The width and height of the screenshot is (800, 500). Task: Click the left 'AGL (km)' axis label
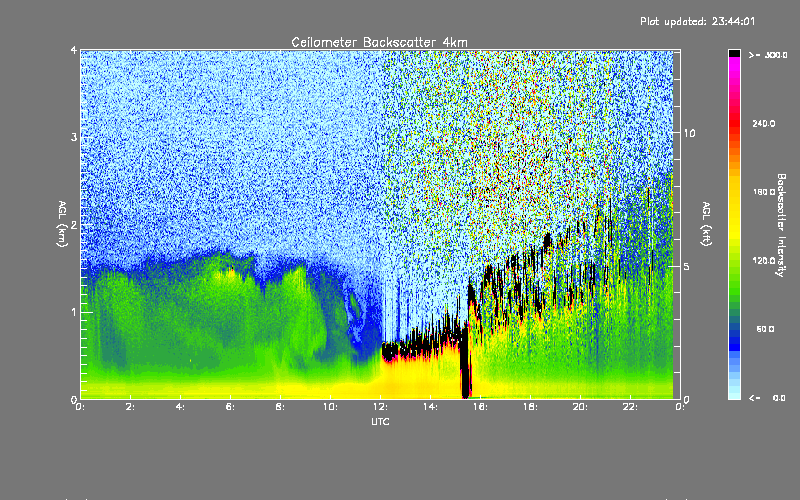tap(62, 224)
